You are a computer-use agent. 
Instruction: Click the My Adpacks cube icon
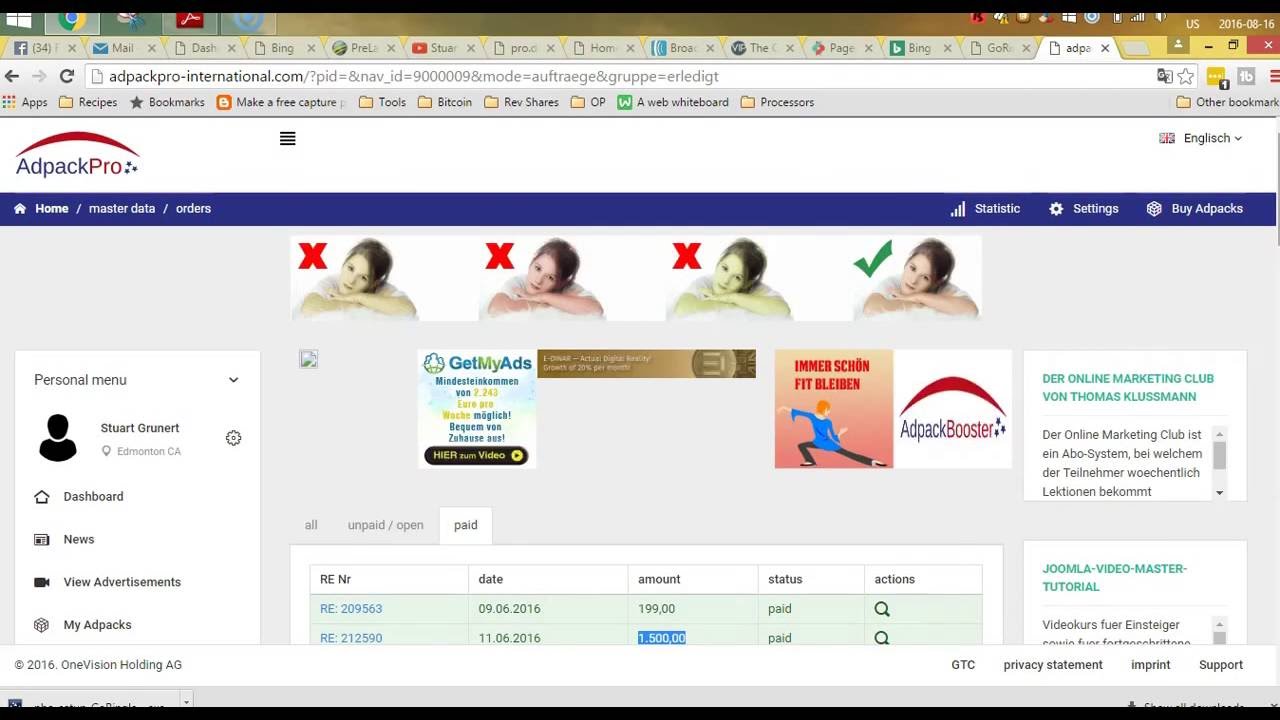coord(42,625)
